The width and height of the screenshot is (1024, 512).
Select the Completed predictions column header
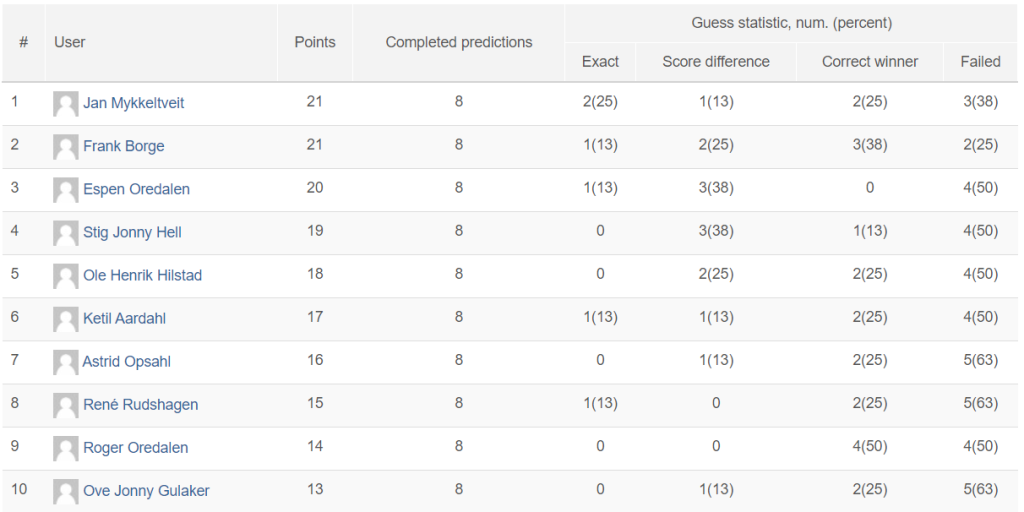458,42
